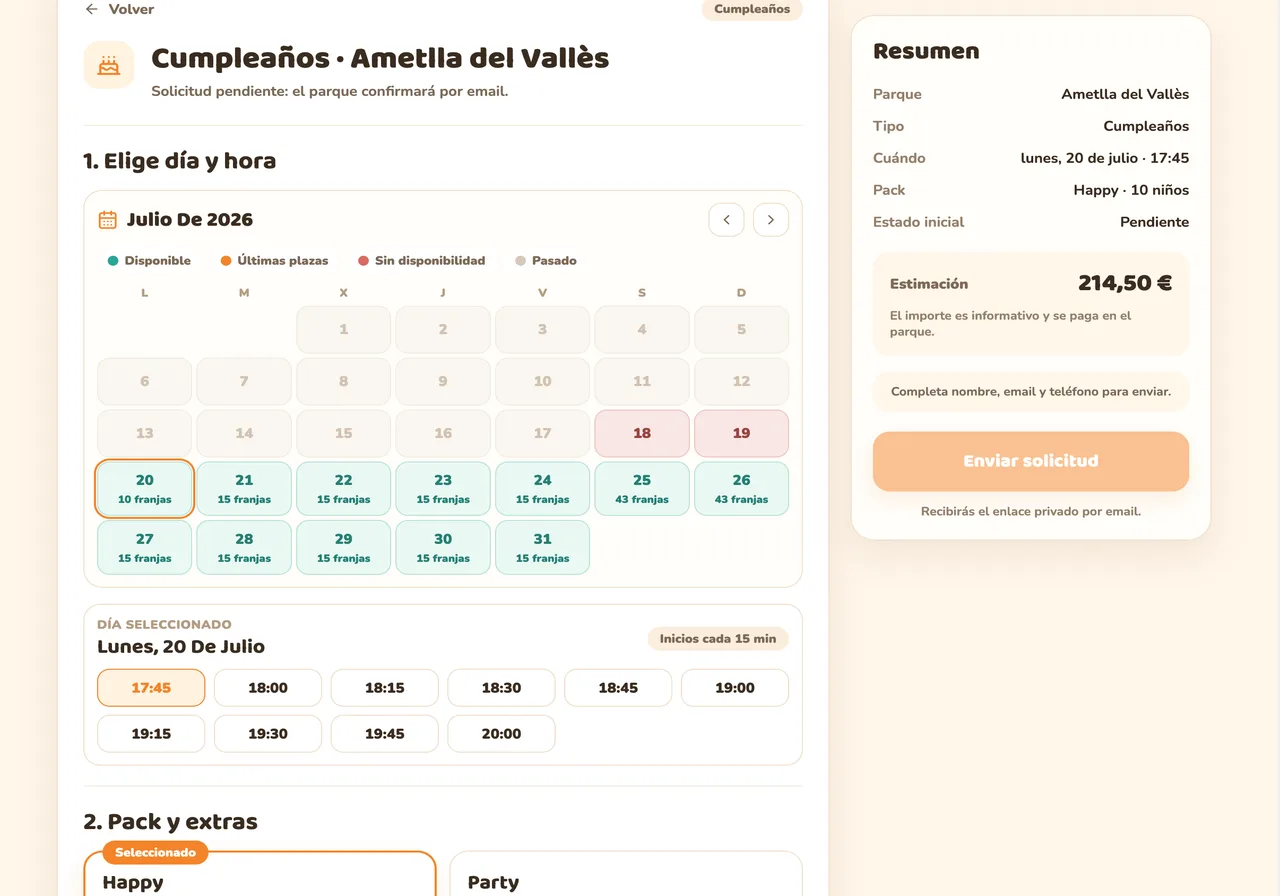Click the Pasado legend label
This screenshot has height=896, width=1280.
554,261
